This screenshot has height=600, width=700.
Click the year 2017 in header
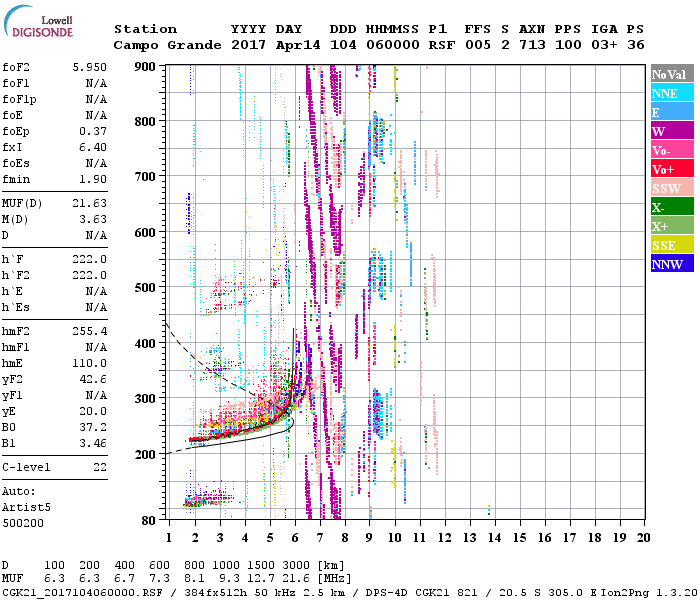pyautogui.click(x=248, y=45)
